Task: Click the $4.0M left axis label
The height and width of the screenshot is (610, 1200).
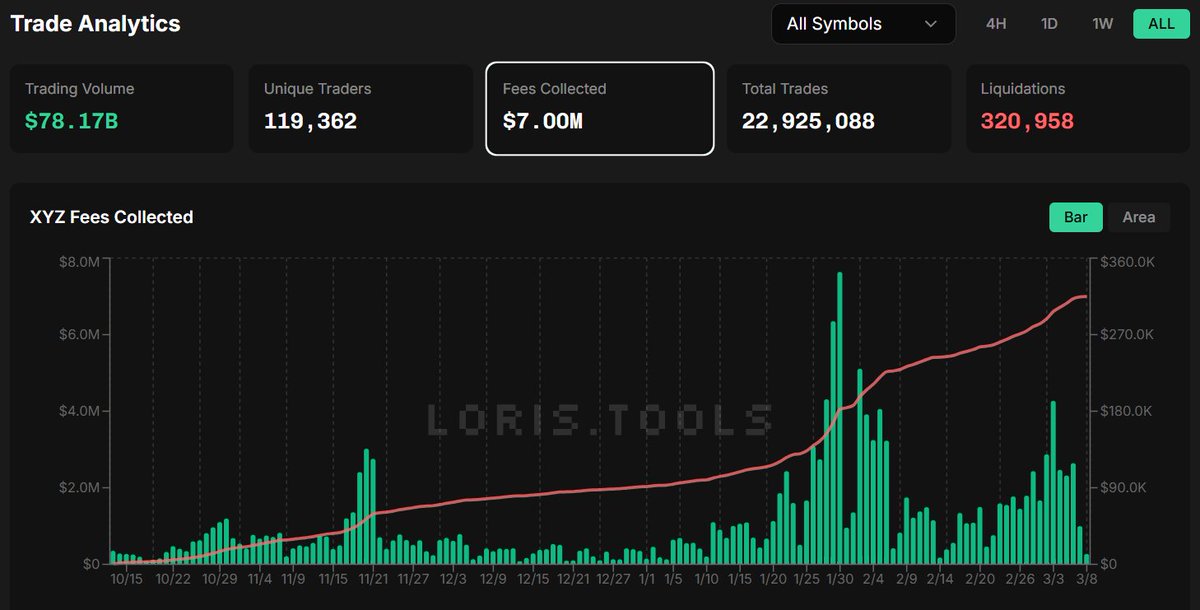Action: click(79, 411)
